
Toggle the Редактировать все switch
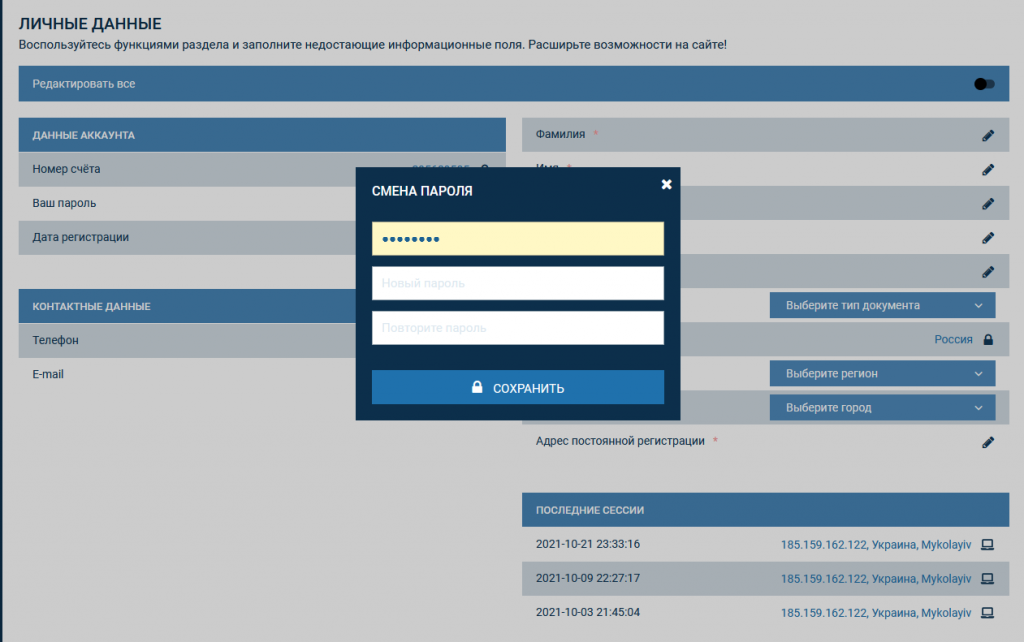coord(984,84)
